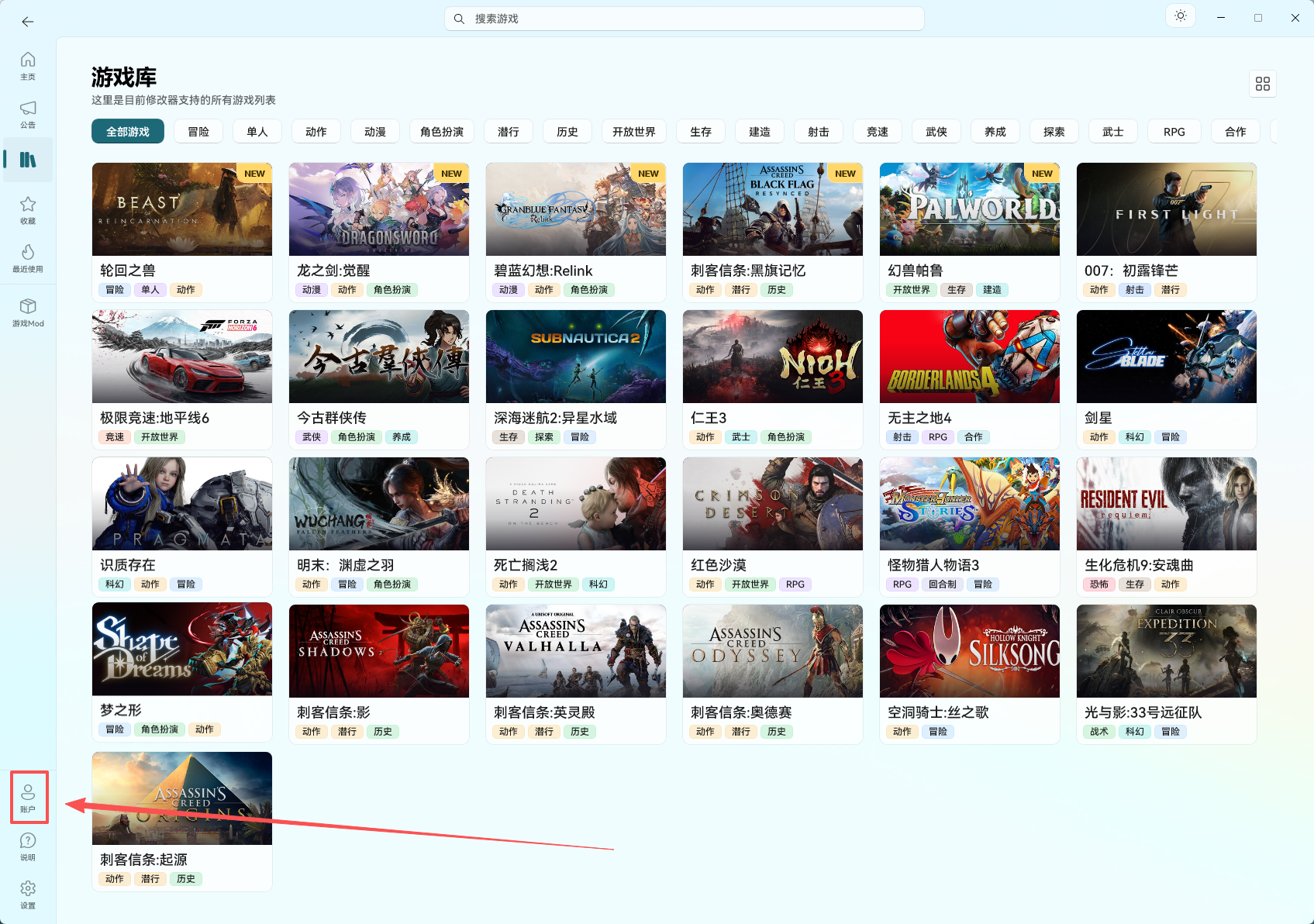Choose the 武侠 category filter chip
1314x924 pixels.
(x=936, y=132)
